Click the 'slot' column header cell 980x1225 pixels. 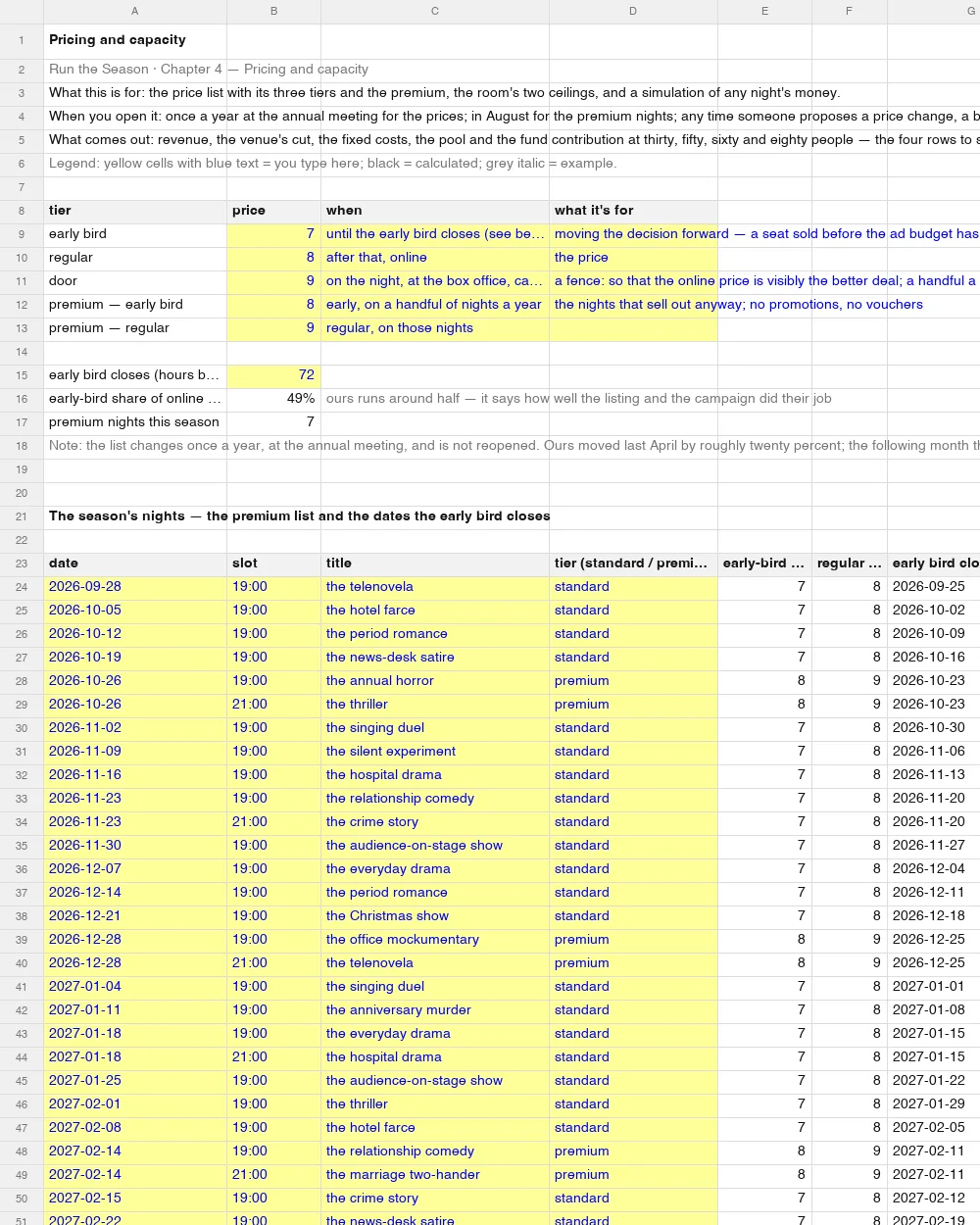coord(274,563)
